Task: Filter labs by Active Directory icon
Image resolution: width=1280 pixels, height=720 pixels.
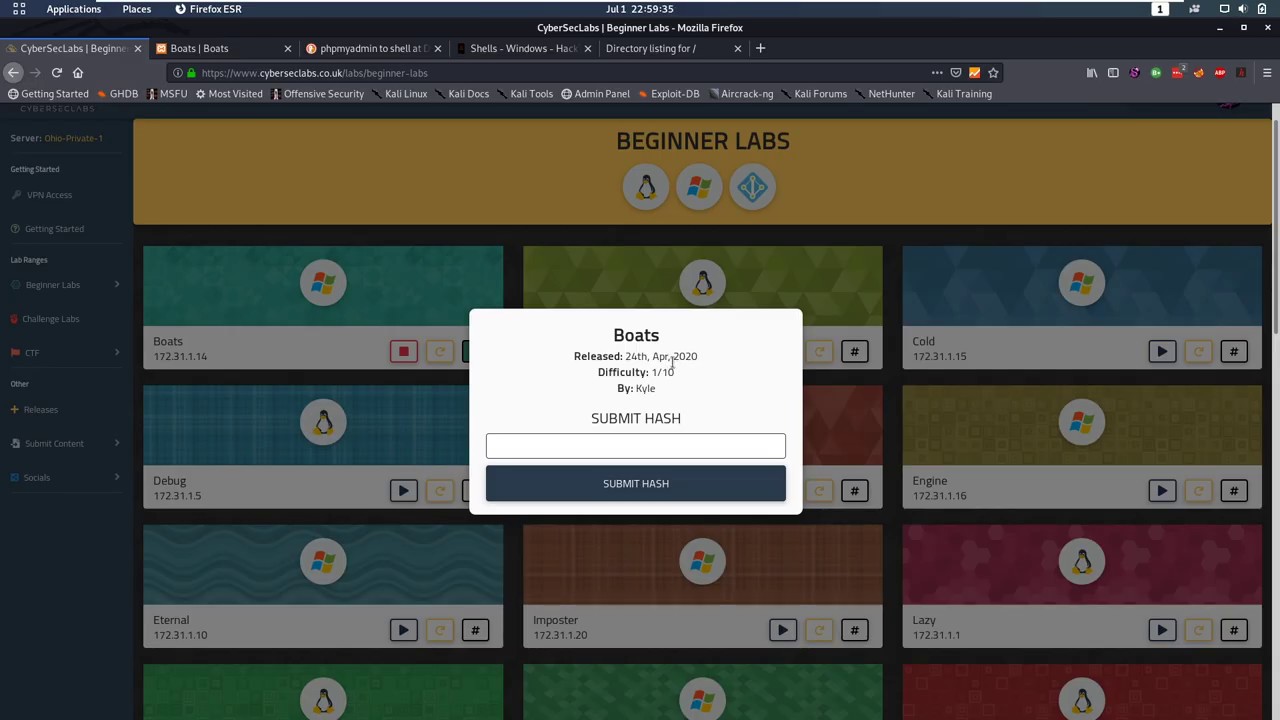Action: tap(753, 187)
